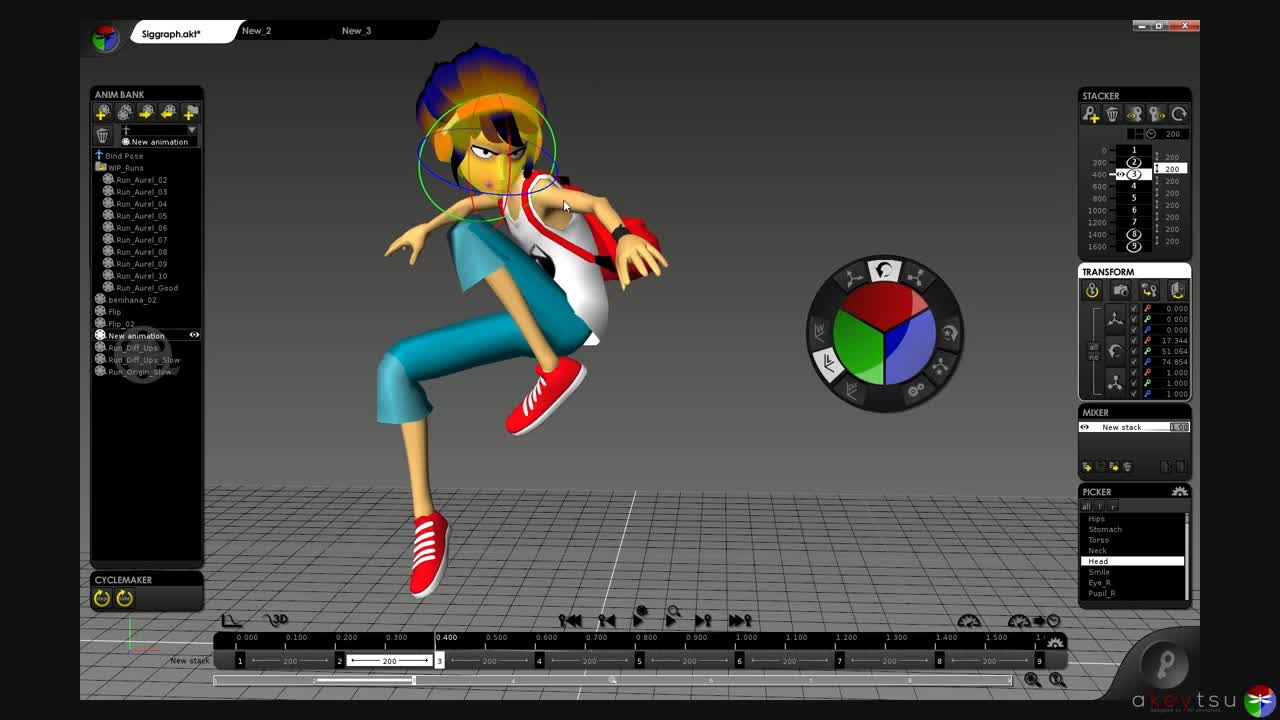Click the add folder icon in Anim Bank

click(190, 113)
